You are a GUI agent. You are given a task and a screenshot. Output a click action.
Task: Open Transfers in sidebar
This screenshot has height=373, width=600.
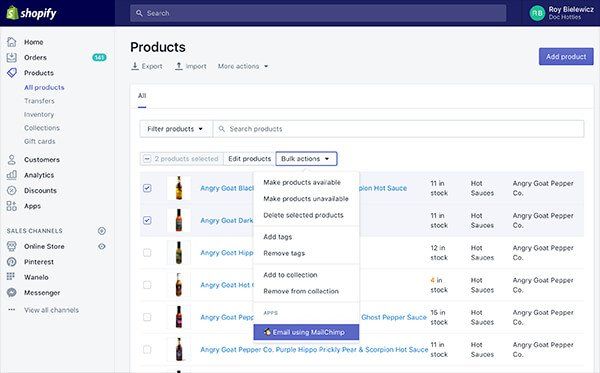click(39, 101)
